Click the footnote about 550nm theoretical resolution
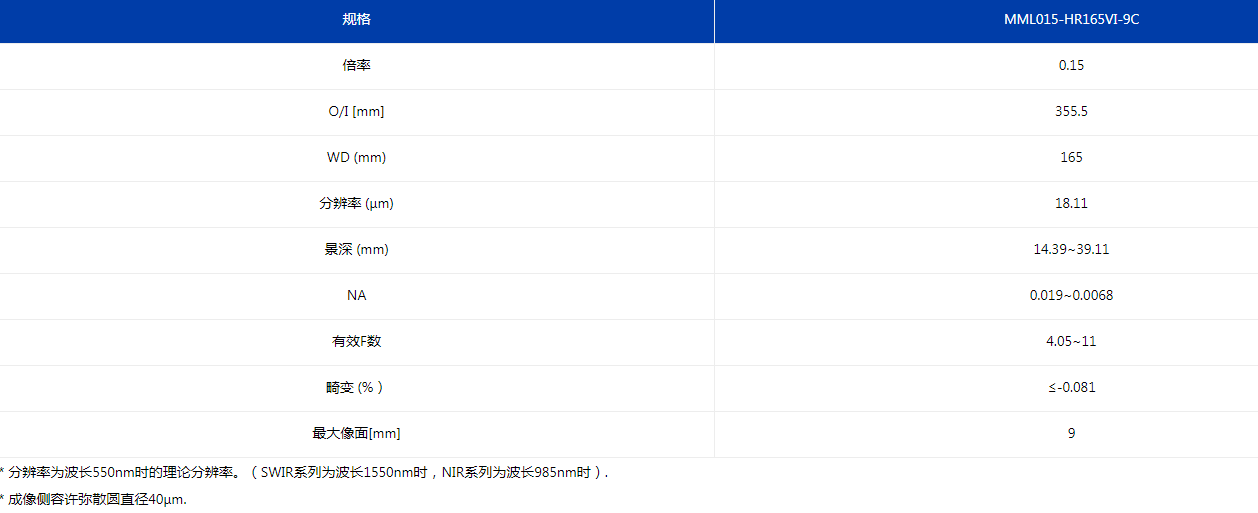Viewport: 1258px width, 513px height. click(x=304, y=472)
